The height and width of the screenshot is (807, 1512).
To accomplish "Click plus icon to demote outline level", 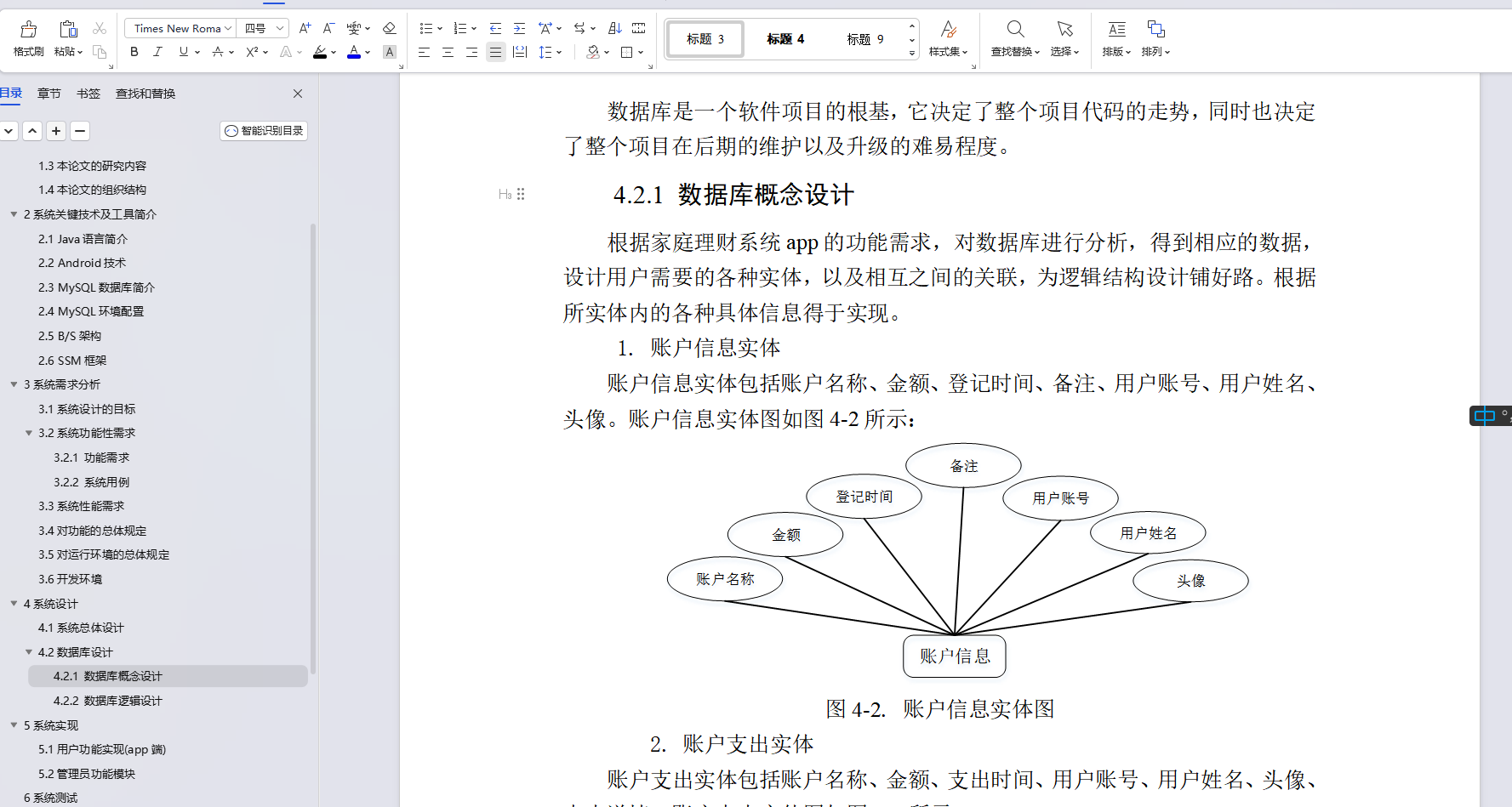I will point(56,131).
